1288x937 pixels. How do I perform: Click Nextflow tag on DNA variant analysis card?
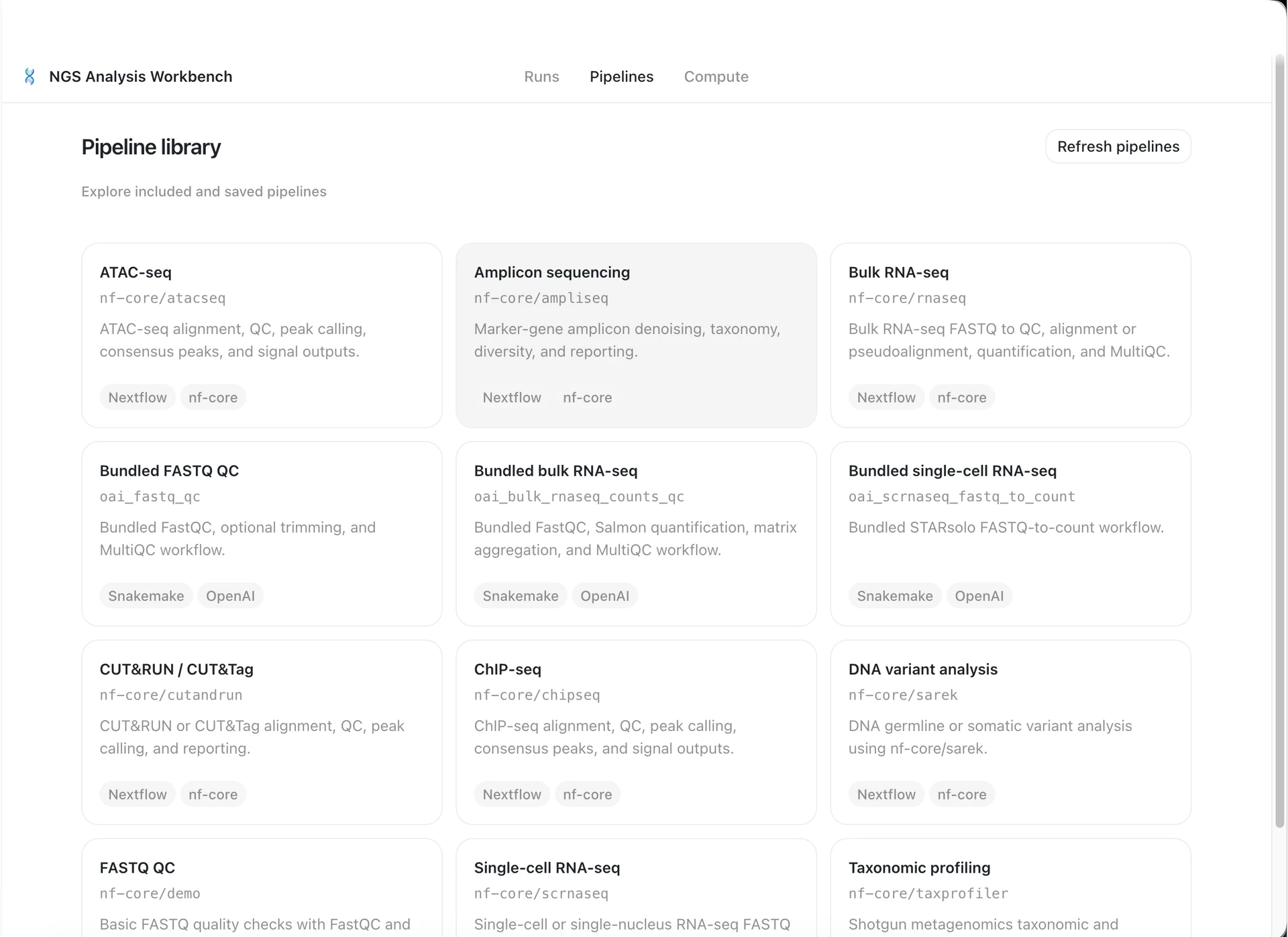tap(886, 794)
